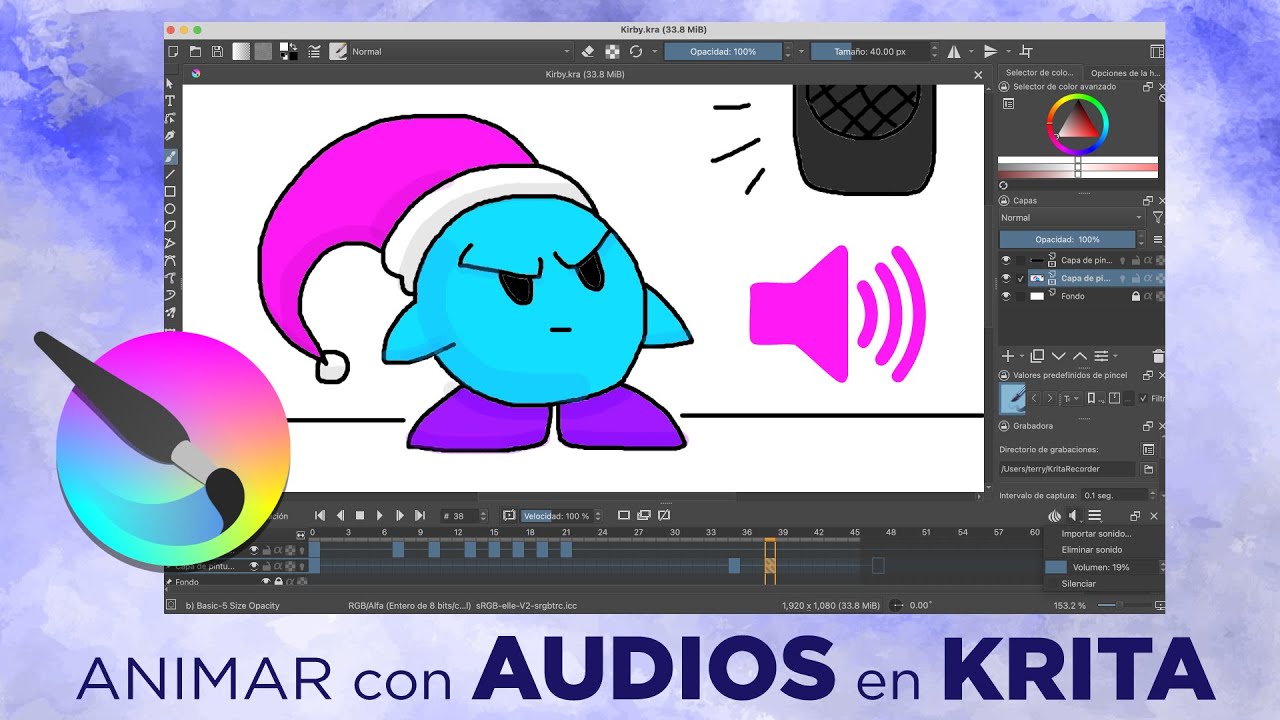Save the document with floppy icon
The height and width of the screenshot is (720, 1280).
[217, 51]
